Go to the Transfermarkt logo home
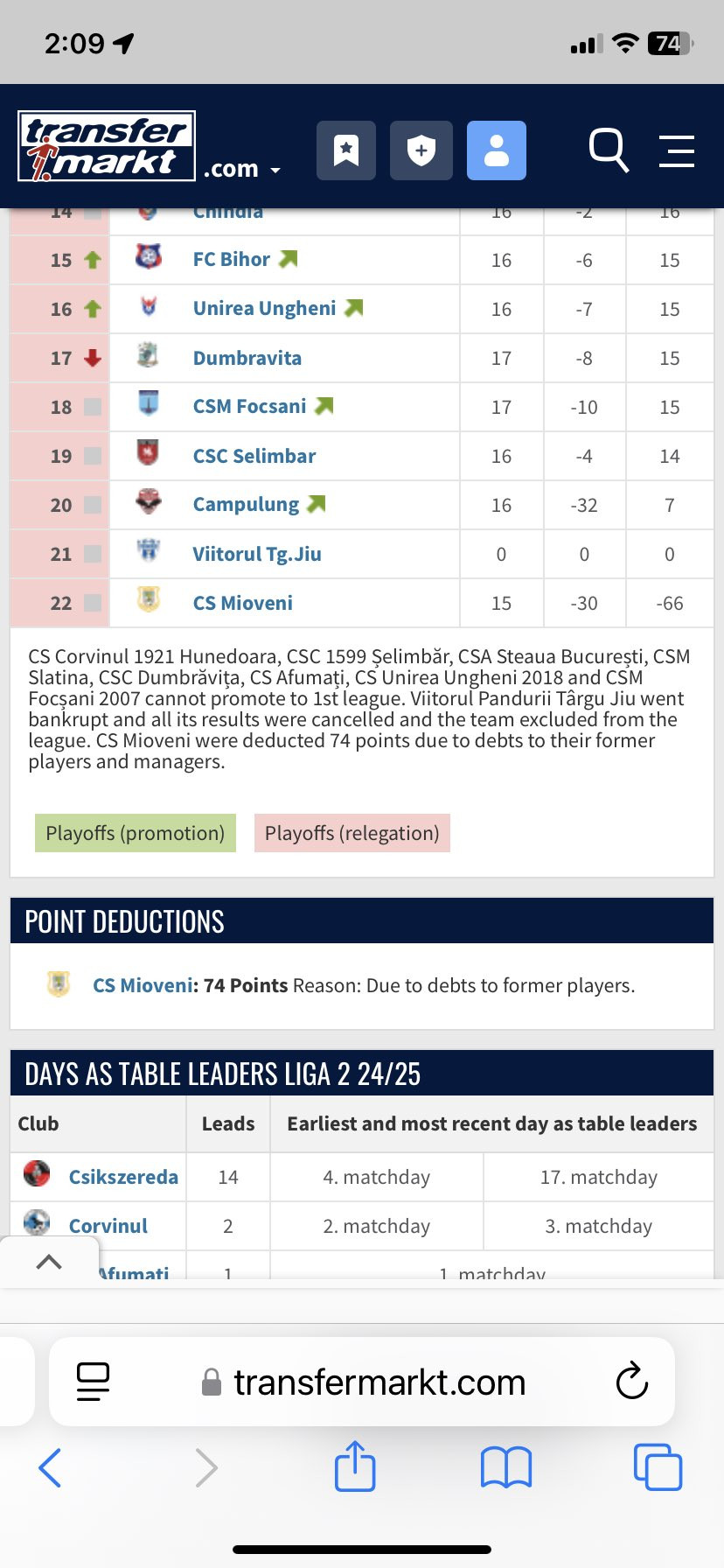 click(x=107, y=146)
